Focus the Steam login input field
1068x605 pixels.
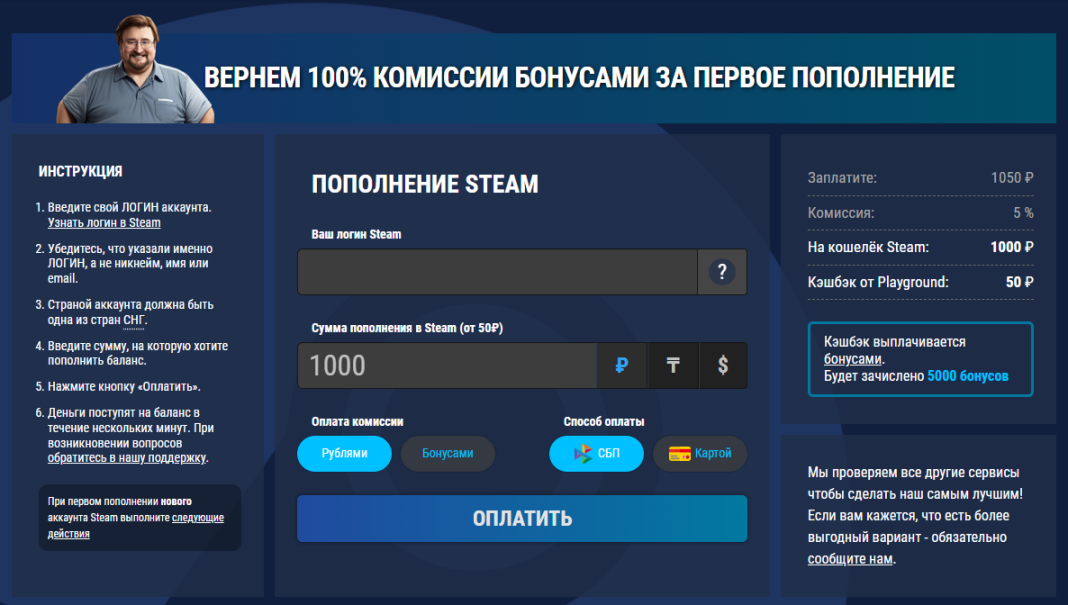[x=498, y=272]
